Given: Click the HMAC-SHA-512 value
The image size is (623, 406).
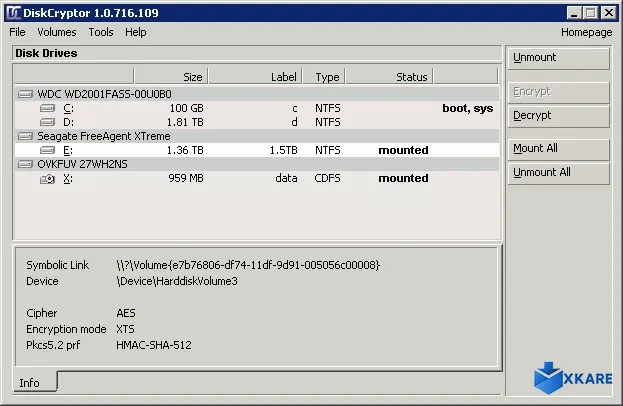Looking at the screenshot, I should pos(153,345).
